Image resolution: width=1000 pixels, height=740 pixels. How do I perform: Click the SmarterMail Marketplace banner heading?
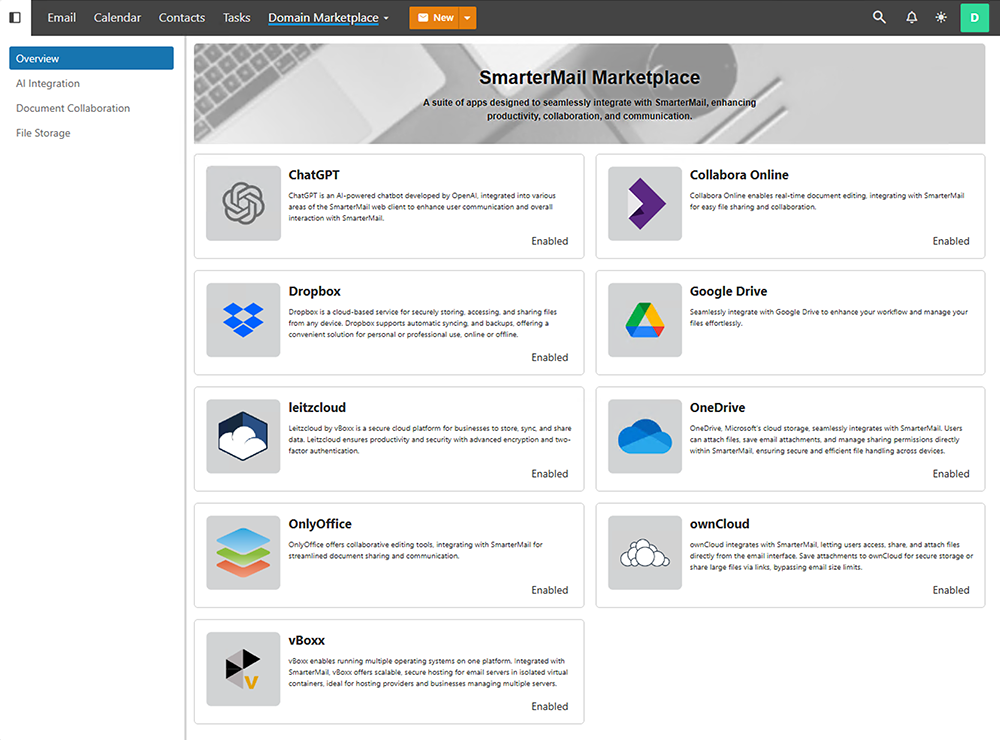(589, 77)
